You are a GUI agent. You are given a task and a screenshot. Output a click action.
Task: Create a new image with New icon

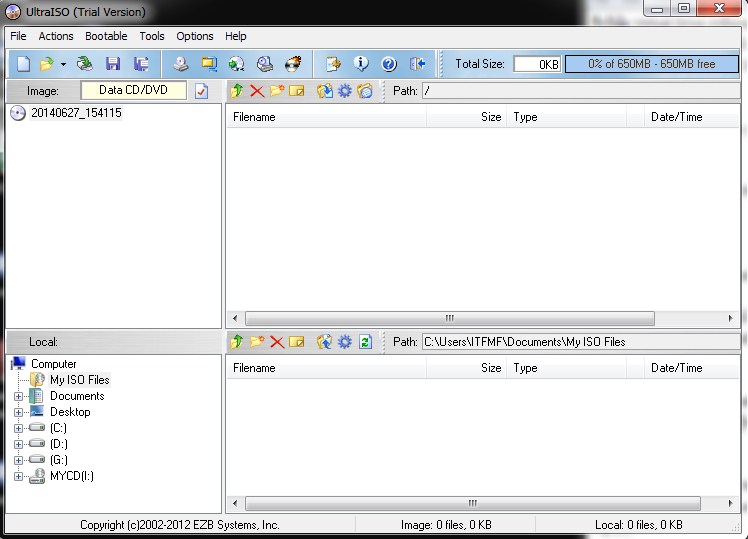[23, 63]
